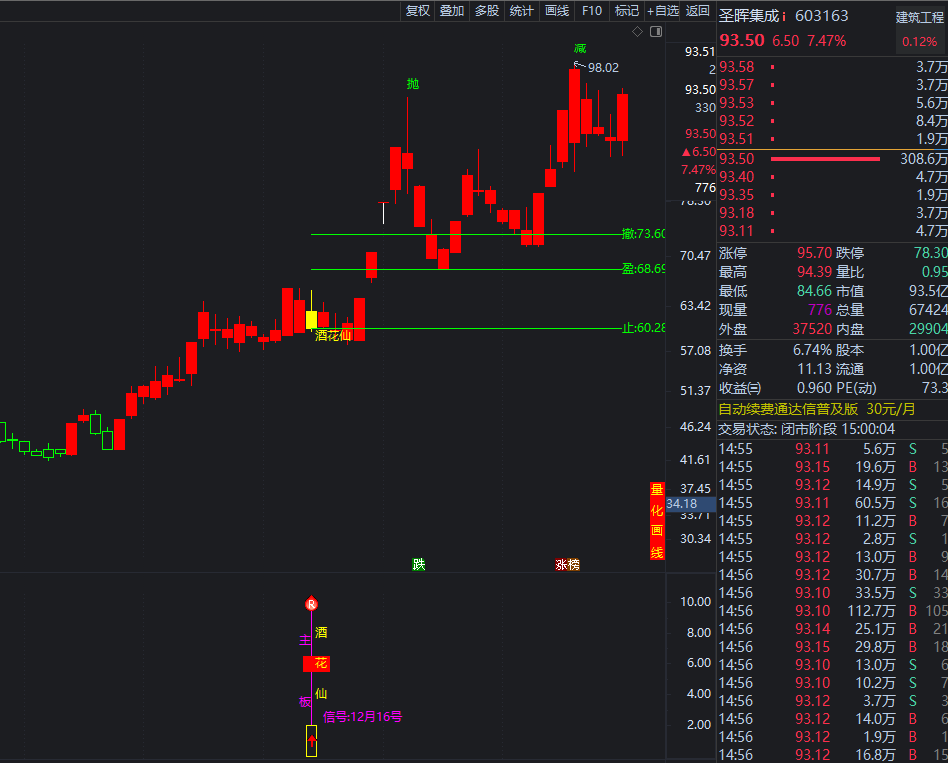Click the diamond icon above chart
This screenshot has height=763, width=948.
[x=637, y=32]
